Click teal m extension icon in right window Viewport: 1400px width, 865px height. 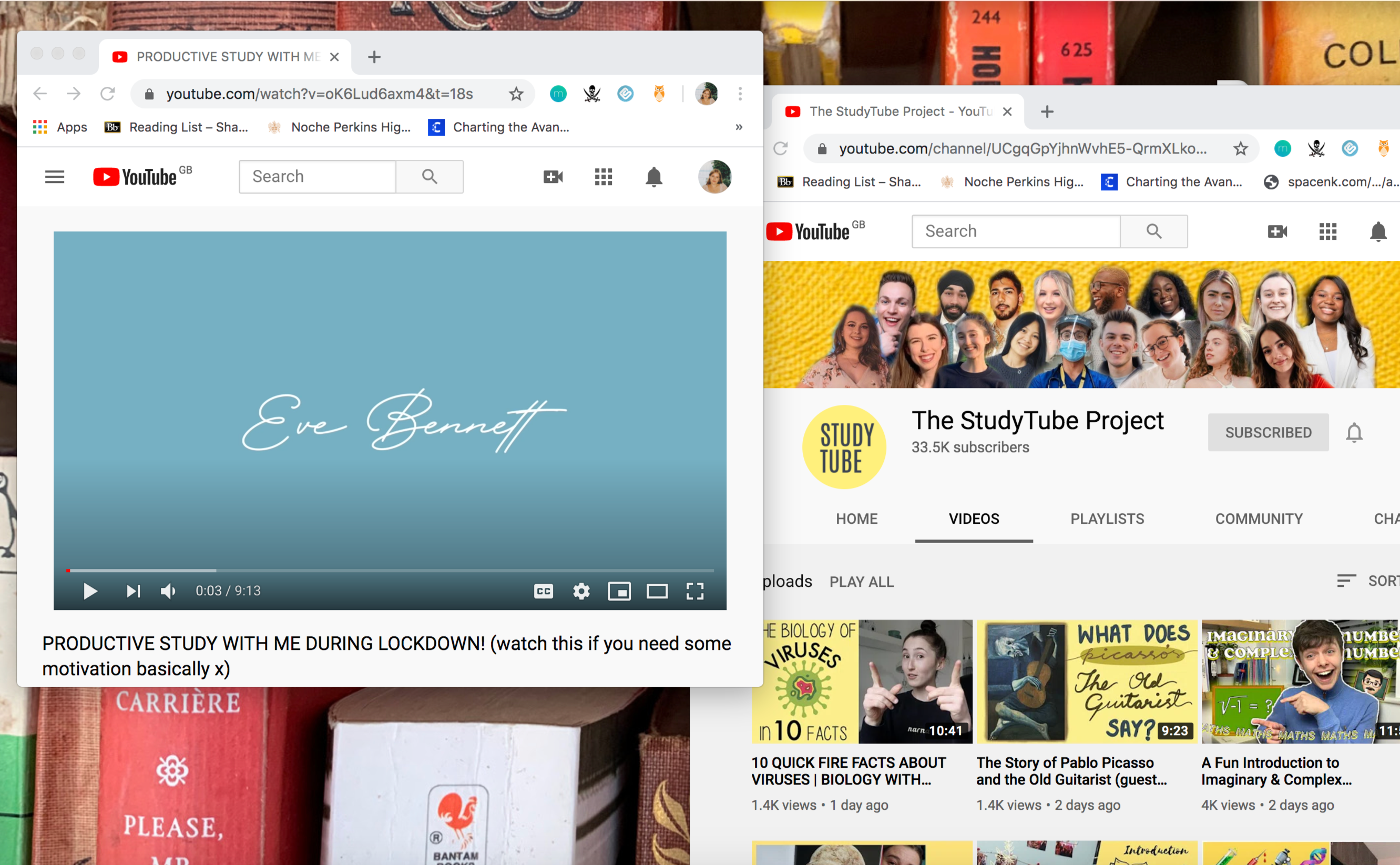(1283, 149)
